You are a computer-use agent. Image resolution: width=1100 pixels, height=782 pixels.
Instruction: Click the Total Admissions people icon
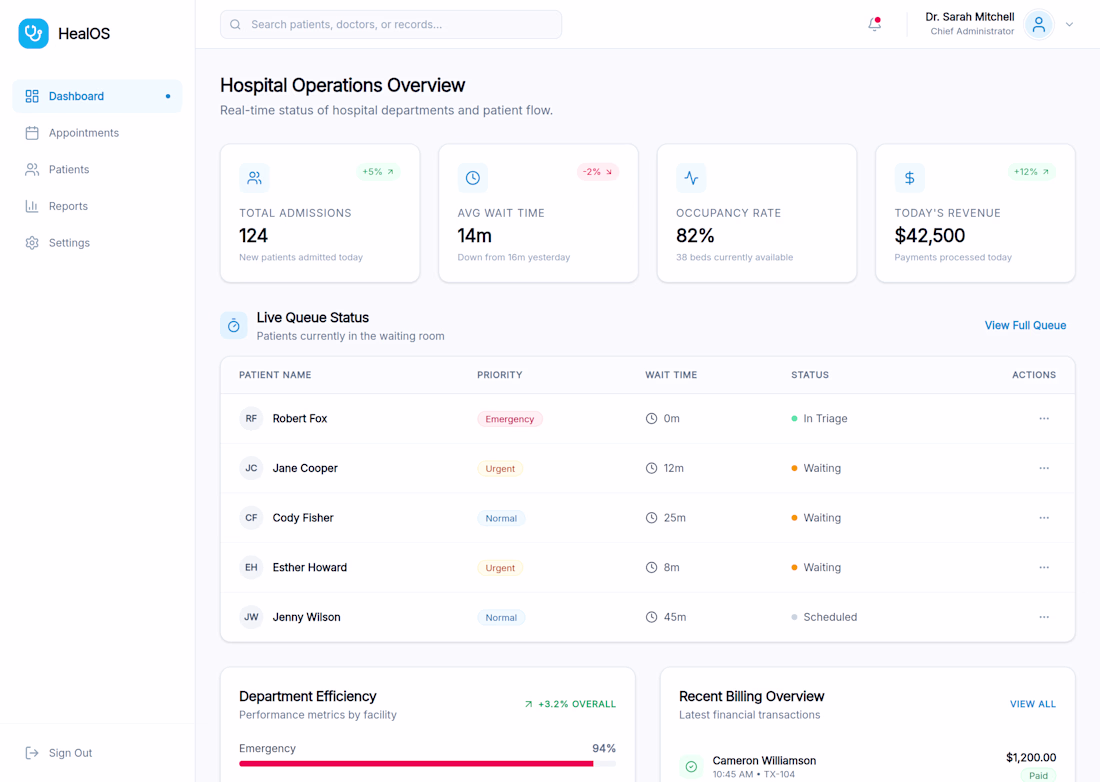coord(254,178)
